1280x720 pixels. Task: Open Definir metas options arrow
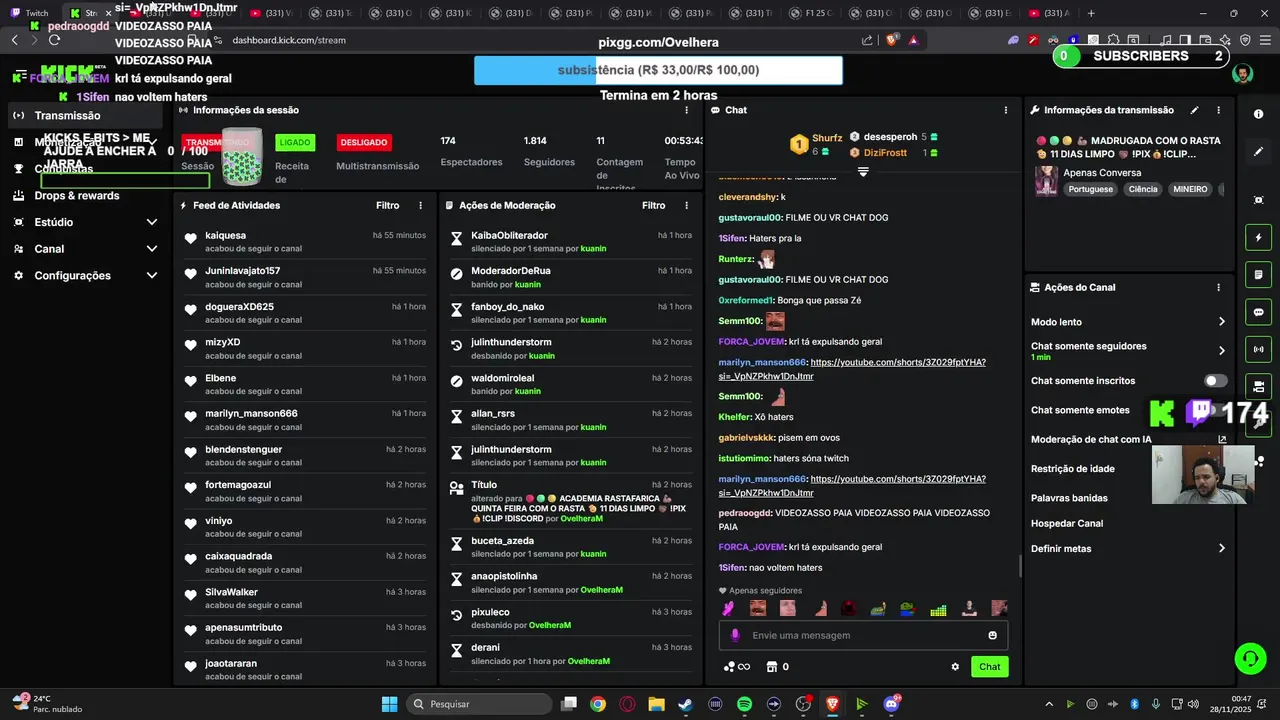pyautogui.click(x=1221, y=548)
